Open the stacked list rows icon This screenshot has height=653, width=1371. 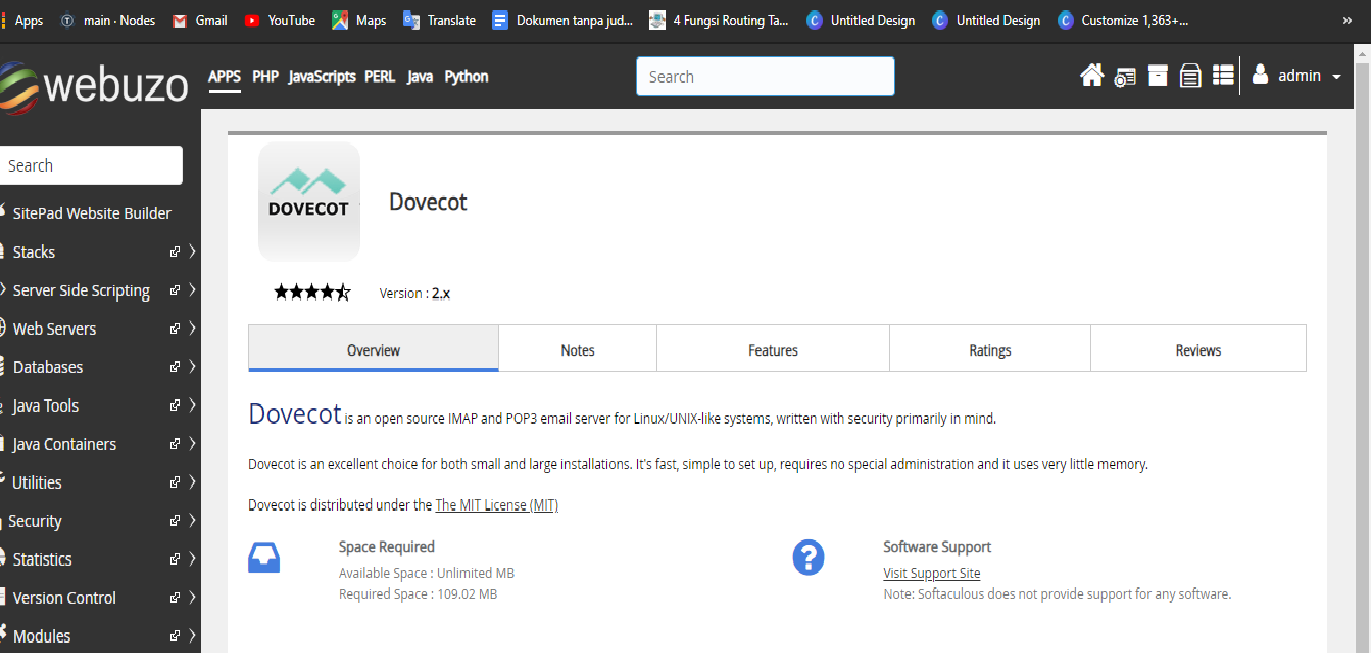coord(1223,76)
